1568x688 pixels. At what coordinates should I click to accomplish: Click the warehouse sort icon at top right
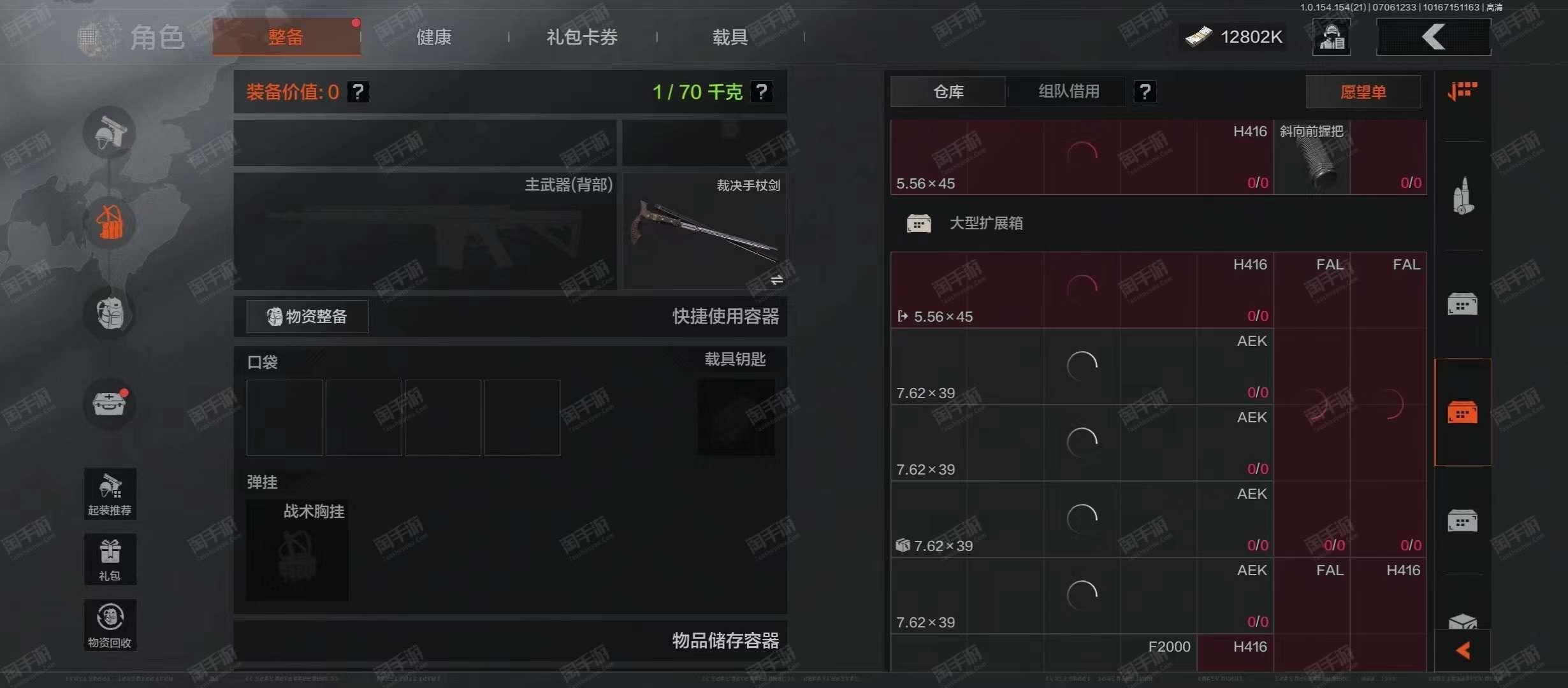click(x=1462, y=92)
